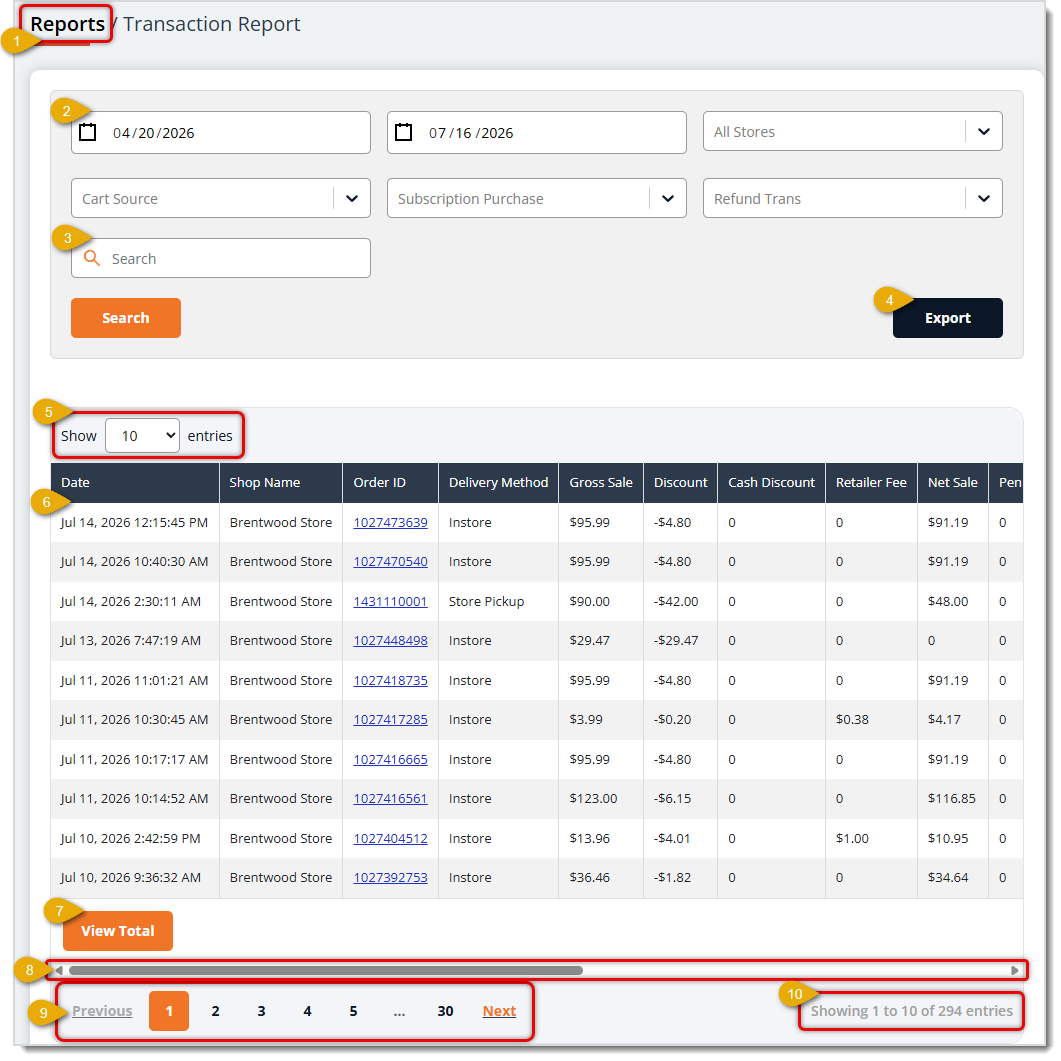
Task: Click the Cash Discount column header
Action: [771, 482]
